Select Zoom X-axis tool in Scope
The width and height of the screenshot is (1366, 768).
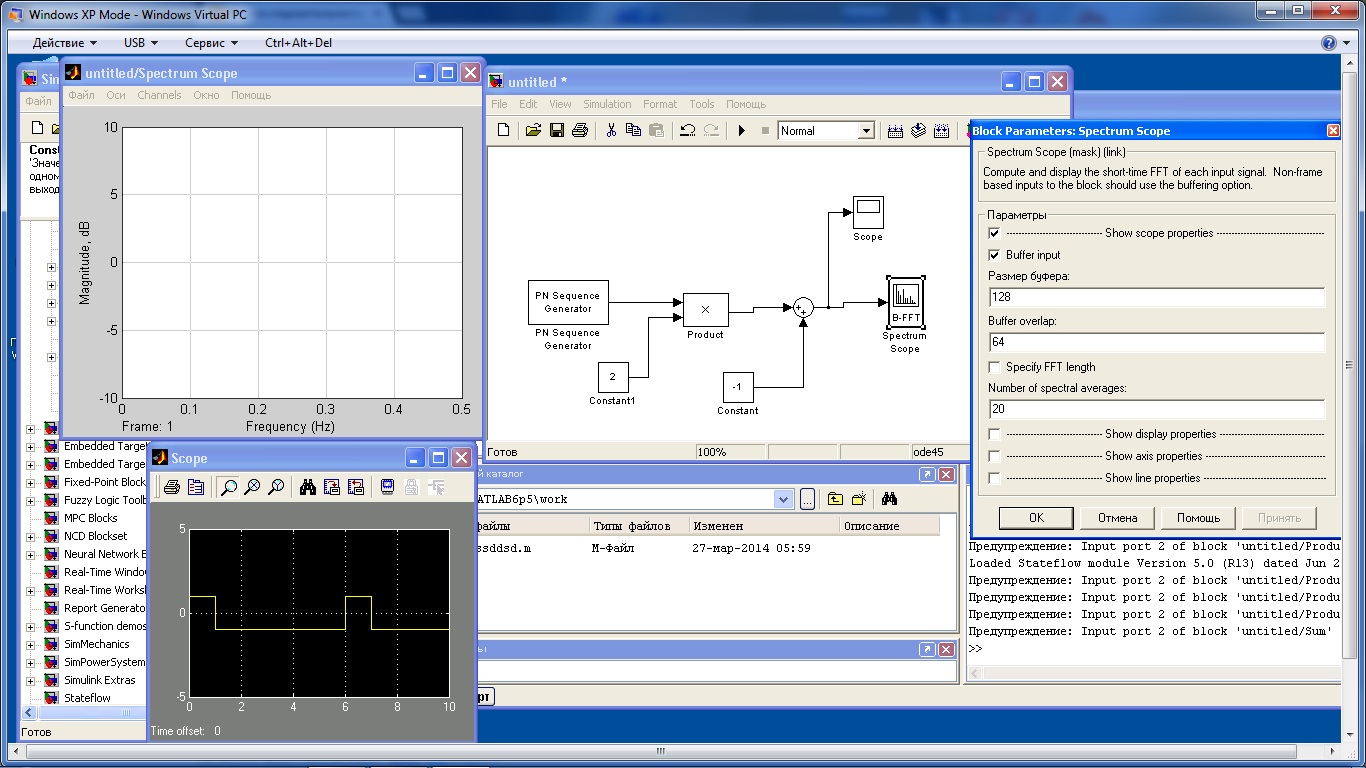pyautogui.click(x=253, y=487)
